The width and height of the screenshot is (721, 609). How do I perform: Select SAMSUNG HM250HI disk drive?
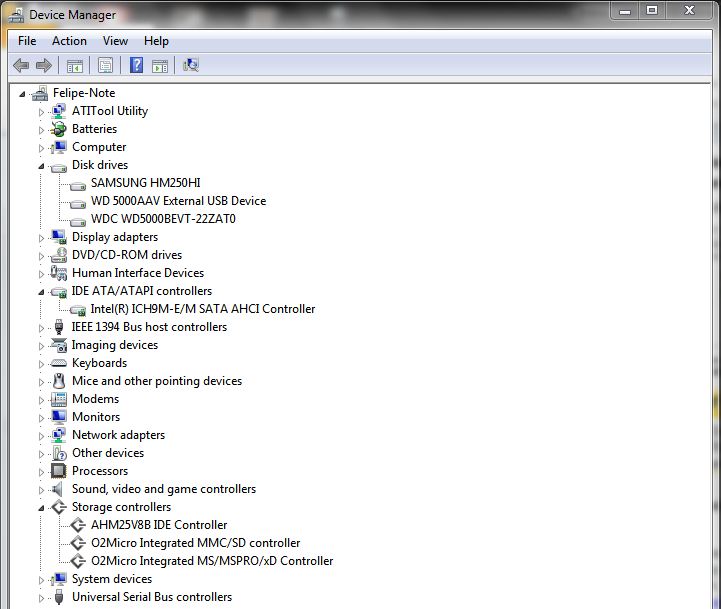(x=146, y=183)
